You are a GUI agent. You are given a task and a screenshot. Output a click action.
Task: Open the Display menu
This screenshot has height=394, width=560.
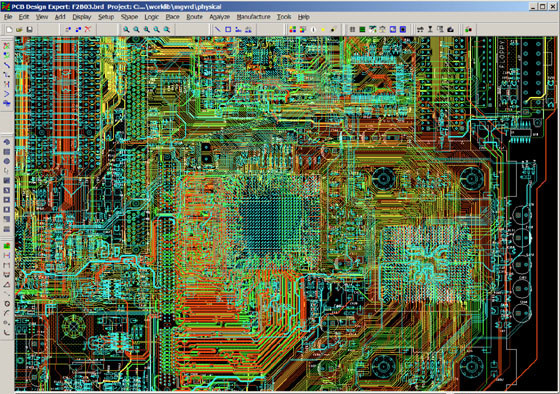click(82, 17)
